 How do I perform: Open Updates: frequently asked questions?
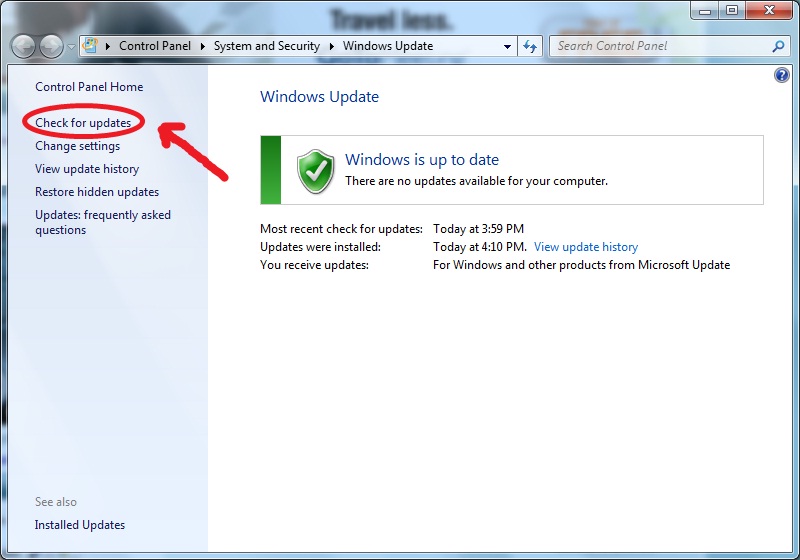[x=103, y=222]
